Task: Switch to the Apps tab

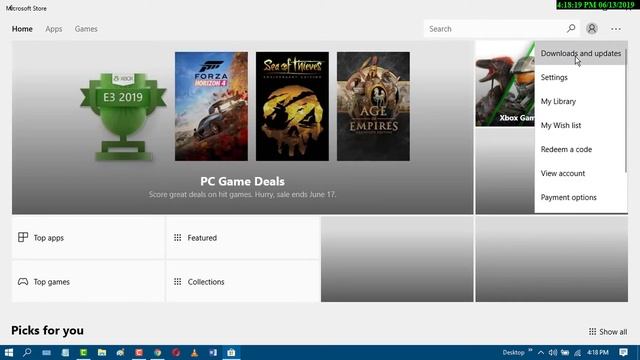Action: 54,29
